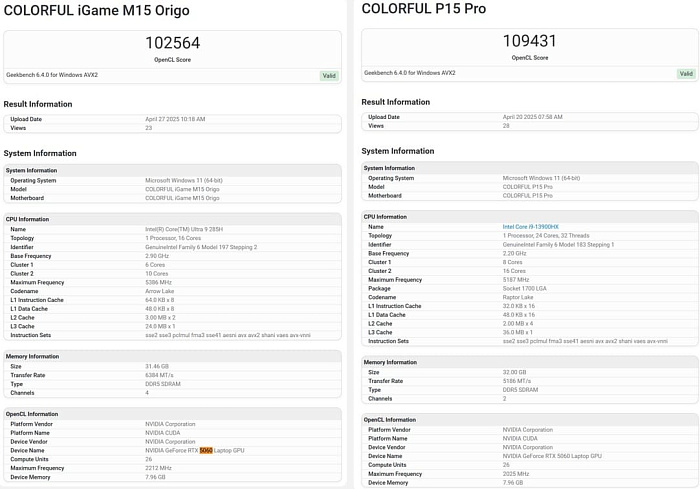The width and height of the screenshot is (700, 489).
Task: Click the Cluster 1 value '8 Cores'
Action: click(512, 263)
